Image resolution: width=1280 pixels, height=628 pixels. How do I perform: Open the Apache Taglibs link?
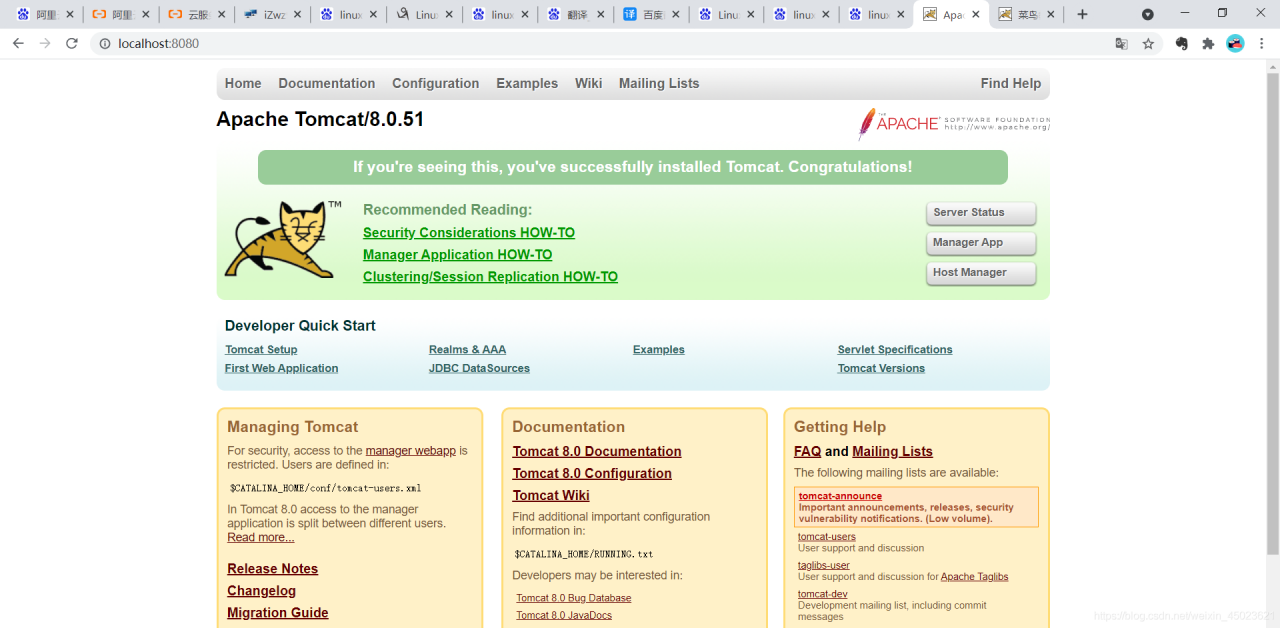974,577
